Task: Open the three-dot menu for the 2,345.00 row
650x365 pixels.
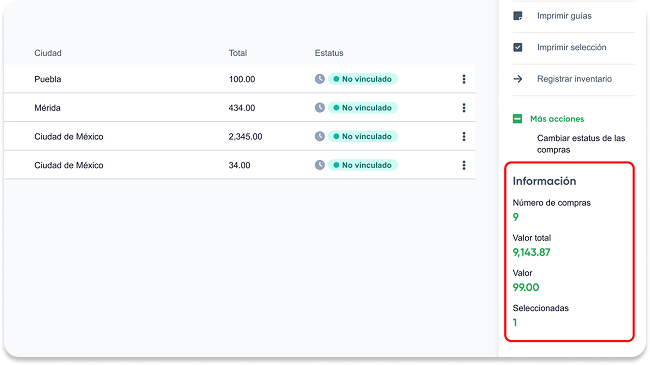Action: pos(464,136)
